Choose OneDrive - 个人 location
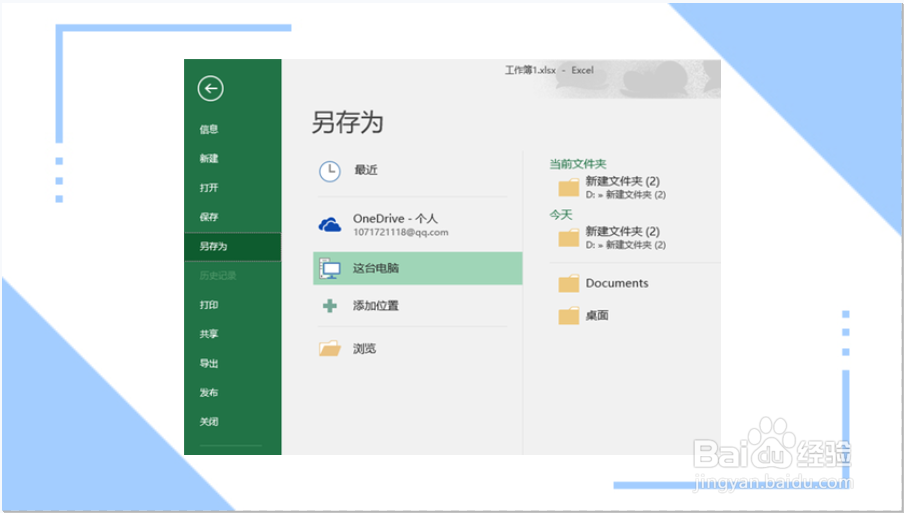The height and width of the screenshot is (513, 904). click(x=395, y=218)
